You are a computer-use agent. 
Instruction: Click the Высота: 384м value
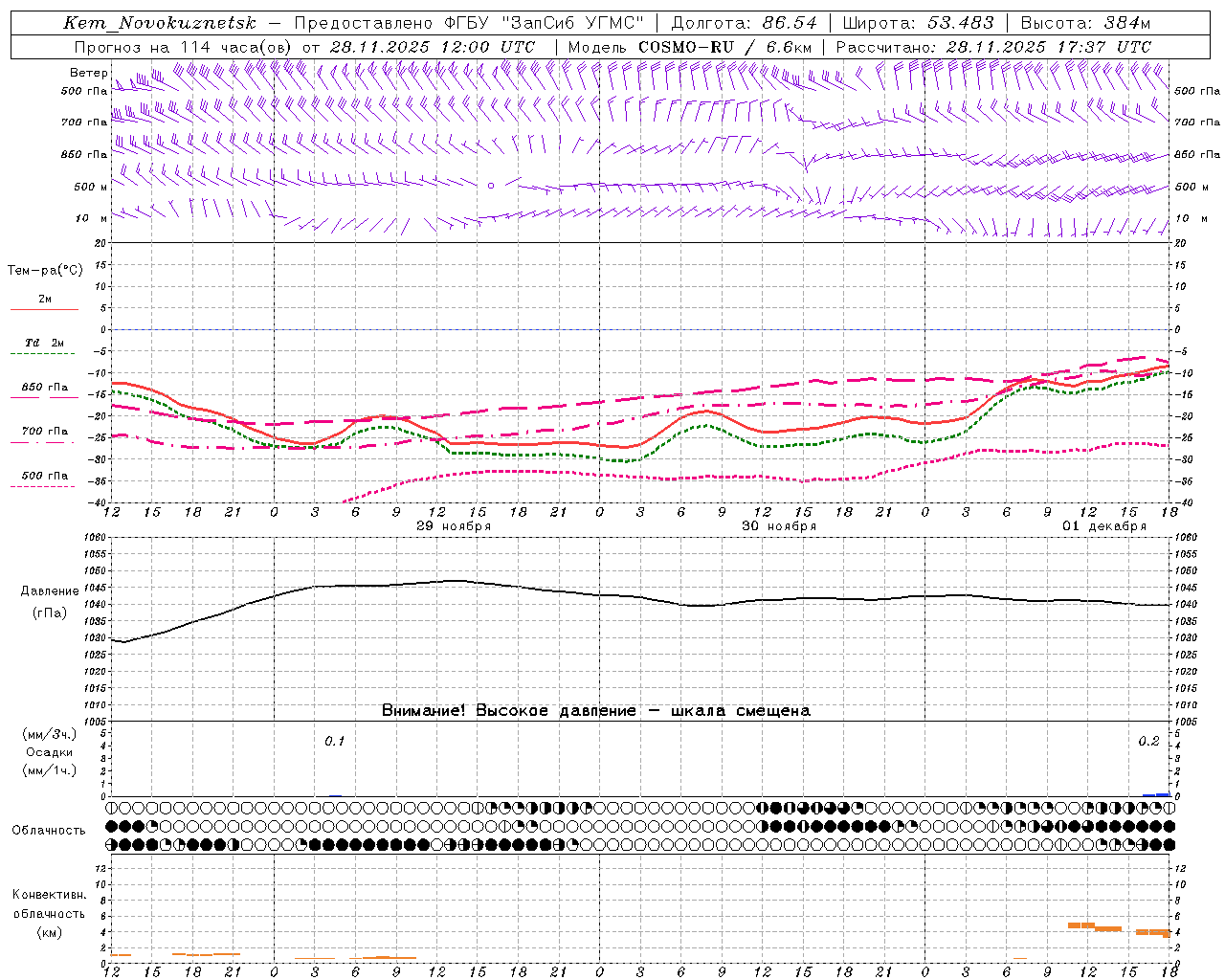[x=1085, y=23]
